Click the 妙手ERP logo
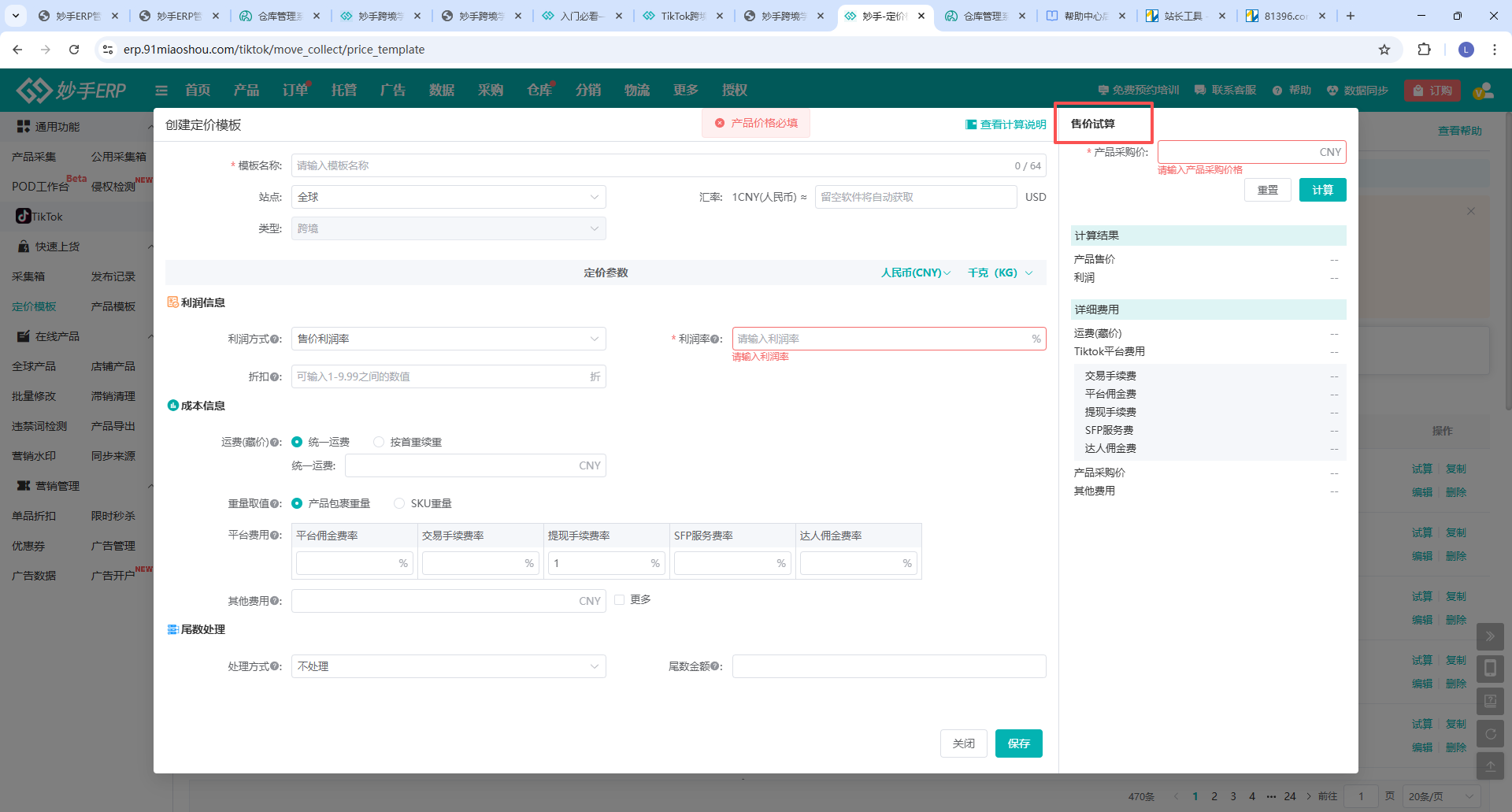Viewport: 1512px width, 812px height. pos(72,91)
